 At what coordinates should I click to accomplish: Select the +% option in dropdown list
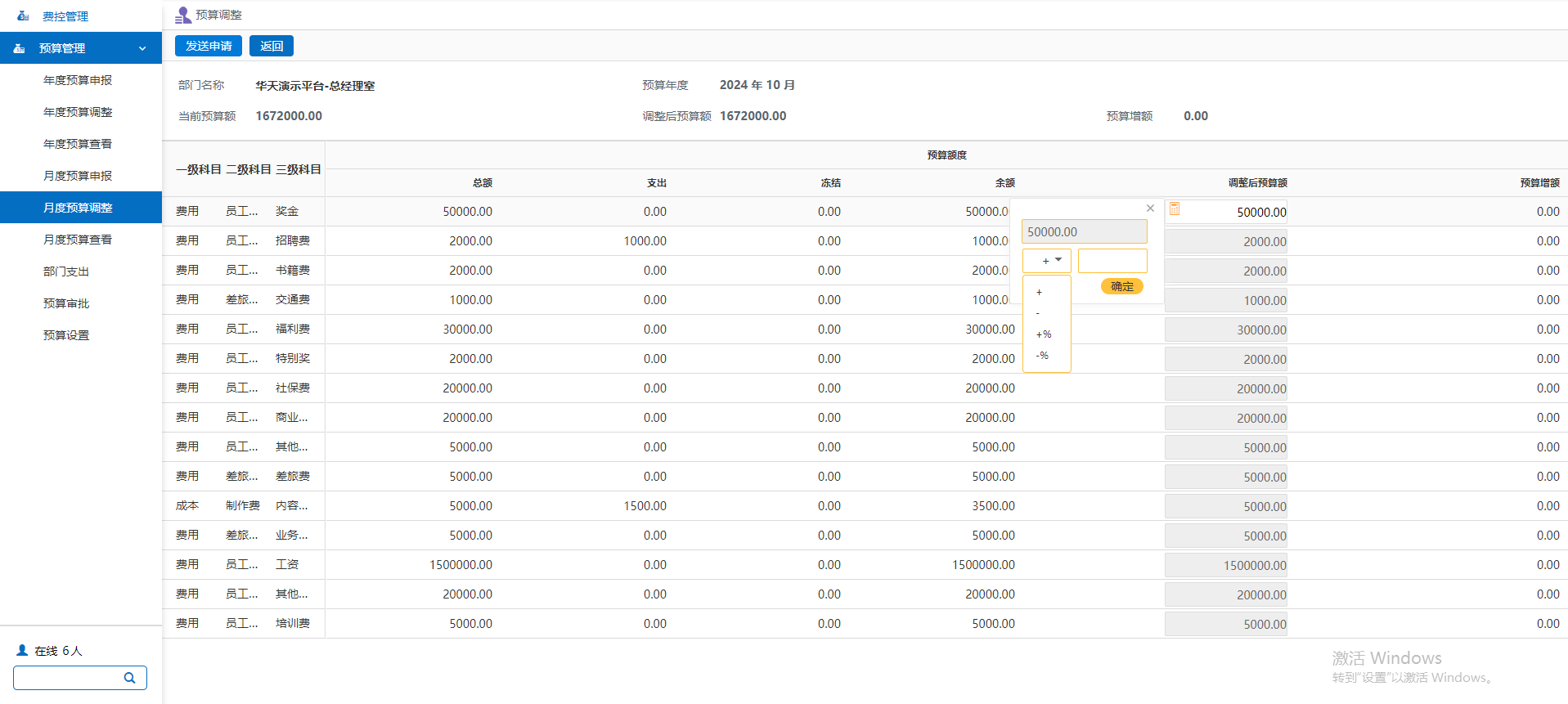coord(1044,334)
